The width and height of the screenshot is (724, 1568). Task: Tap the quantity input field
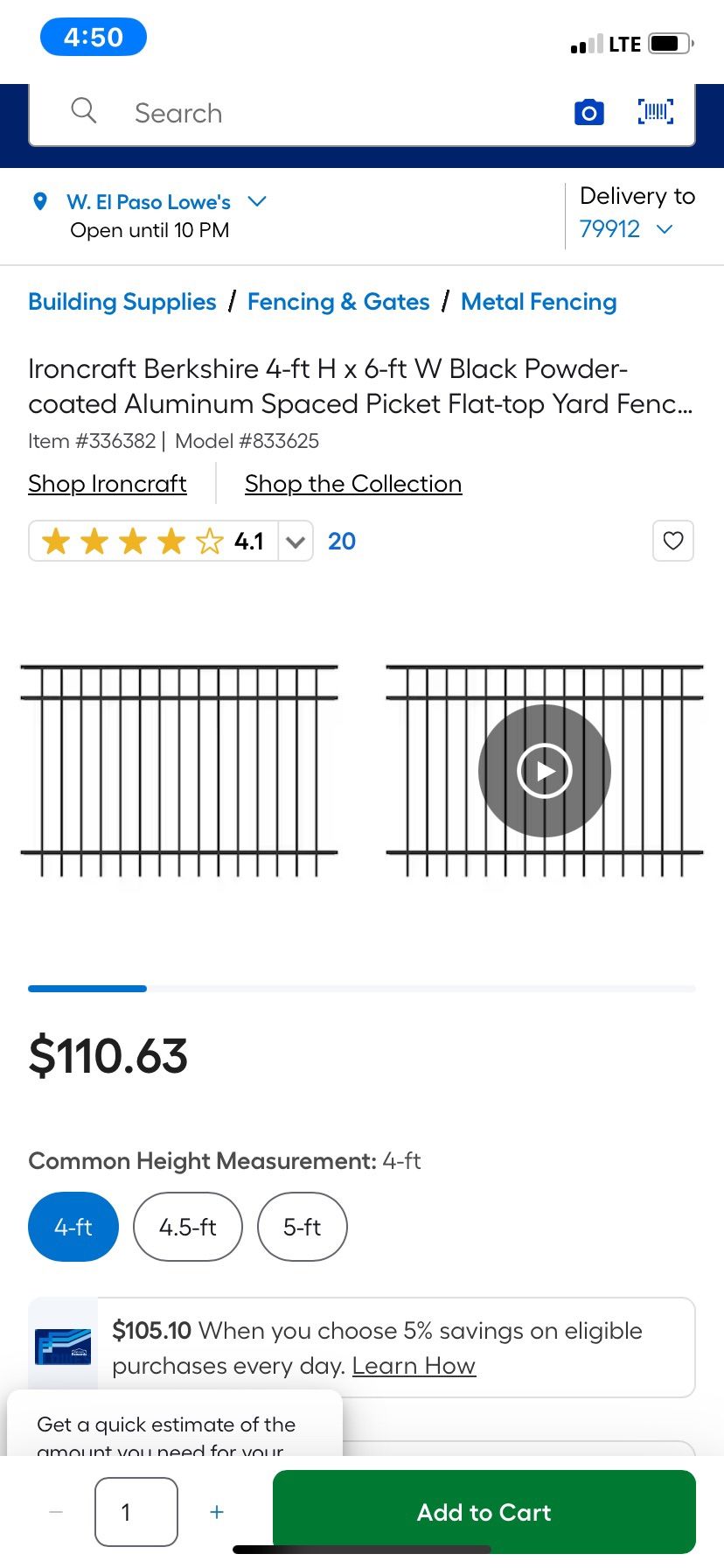click(136, 1512)
